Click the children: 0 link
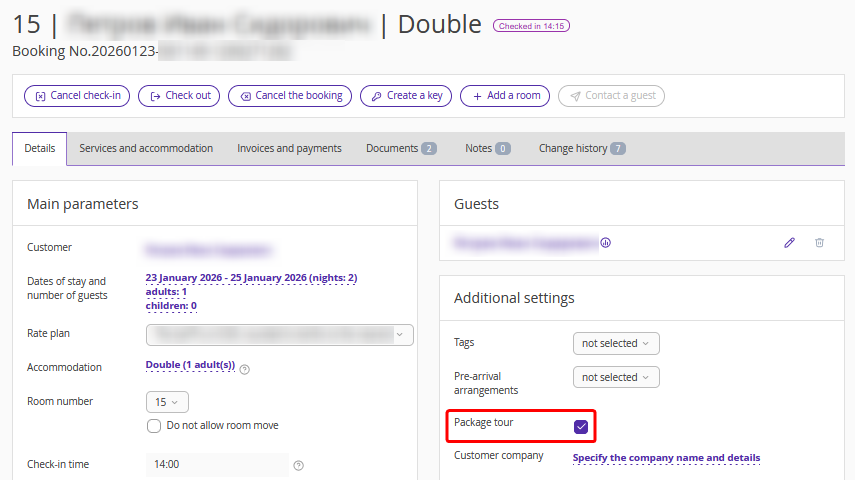The image size is (855, 480). tap(171, 306)
